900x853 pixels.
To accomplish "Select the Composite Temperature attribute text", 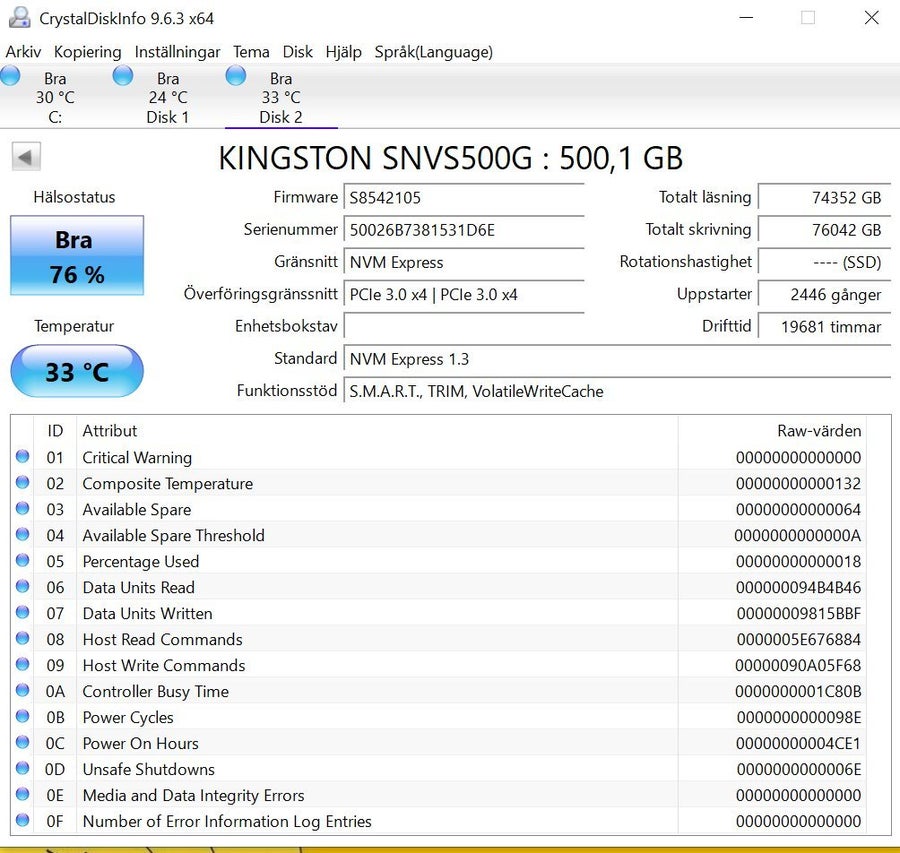I will 168,484.
